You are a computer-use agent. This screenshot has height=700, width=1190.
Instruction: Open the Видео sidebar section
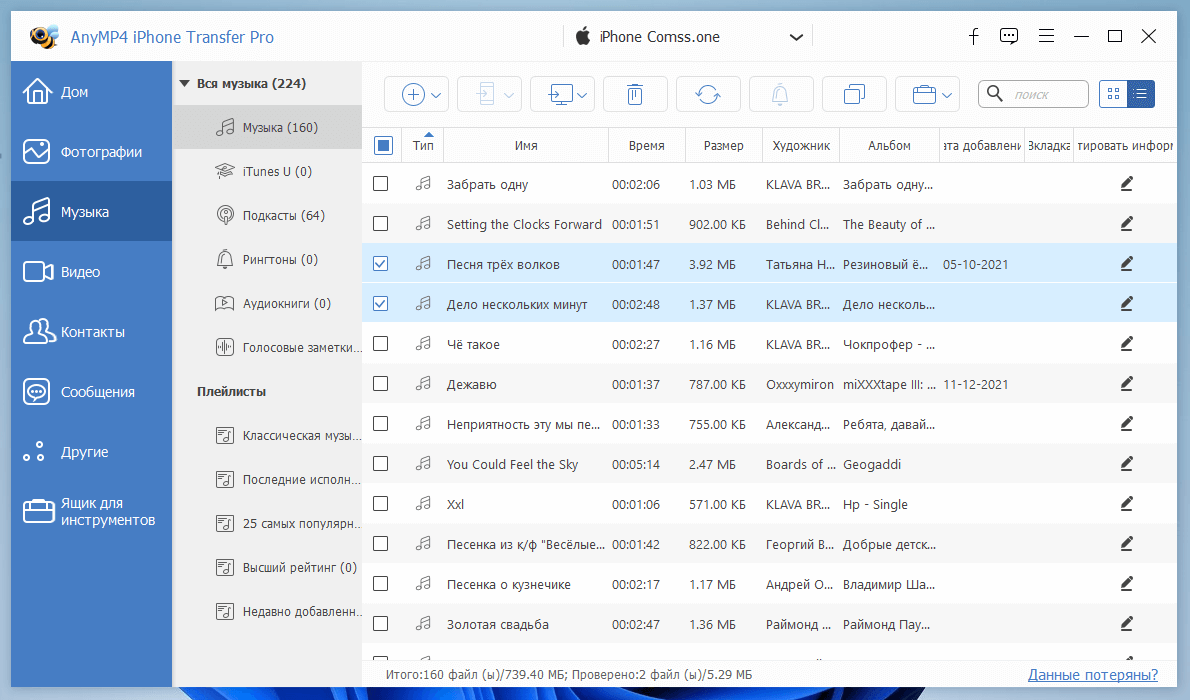[x=92, y=272]
